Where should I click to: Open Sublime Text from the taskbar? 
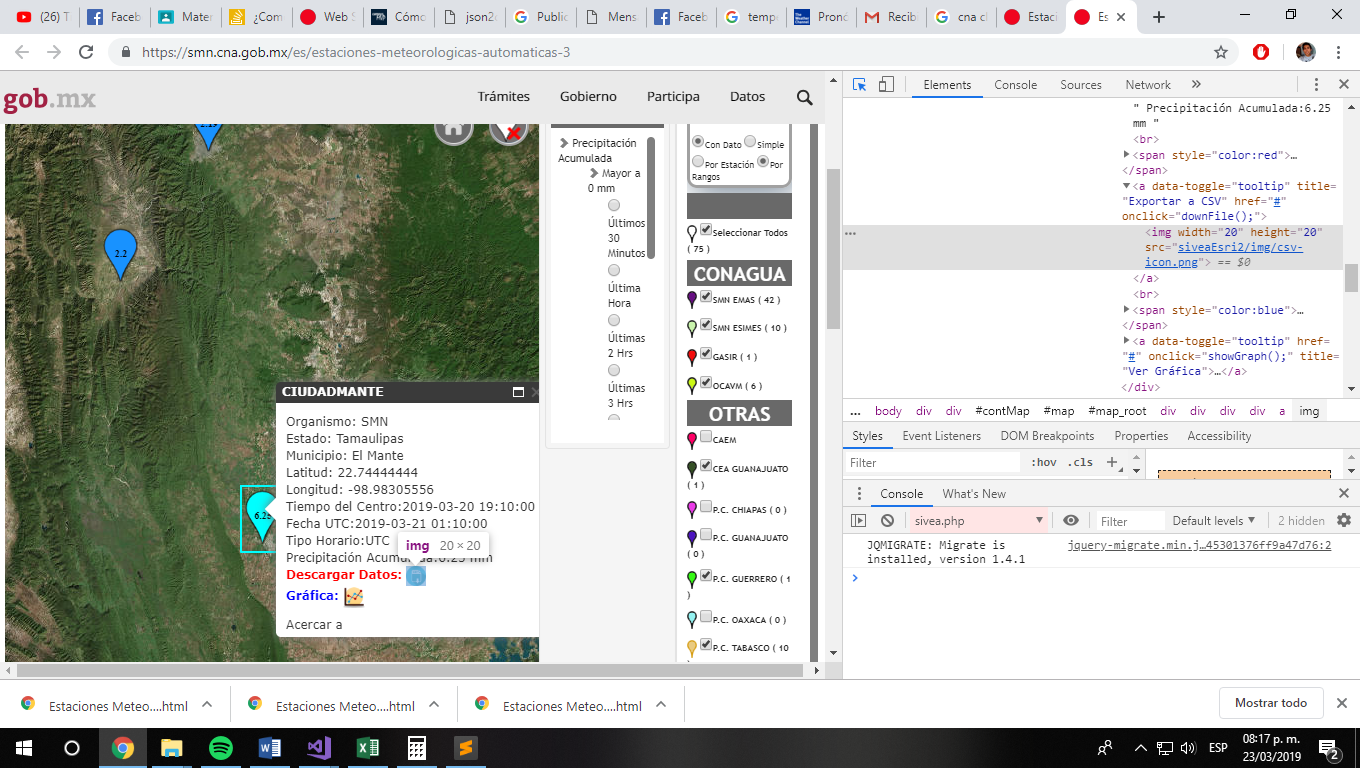pyautogui.click(x=465, y=748)
